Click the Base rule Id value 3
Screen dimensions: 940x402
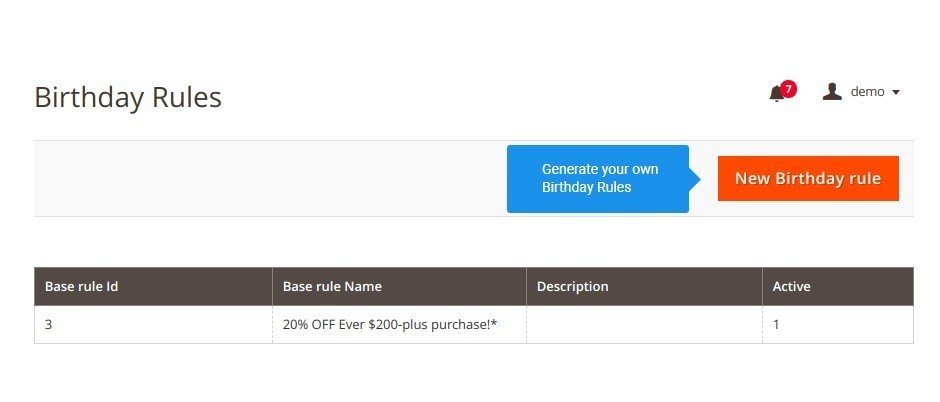coord(49,325)
